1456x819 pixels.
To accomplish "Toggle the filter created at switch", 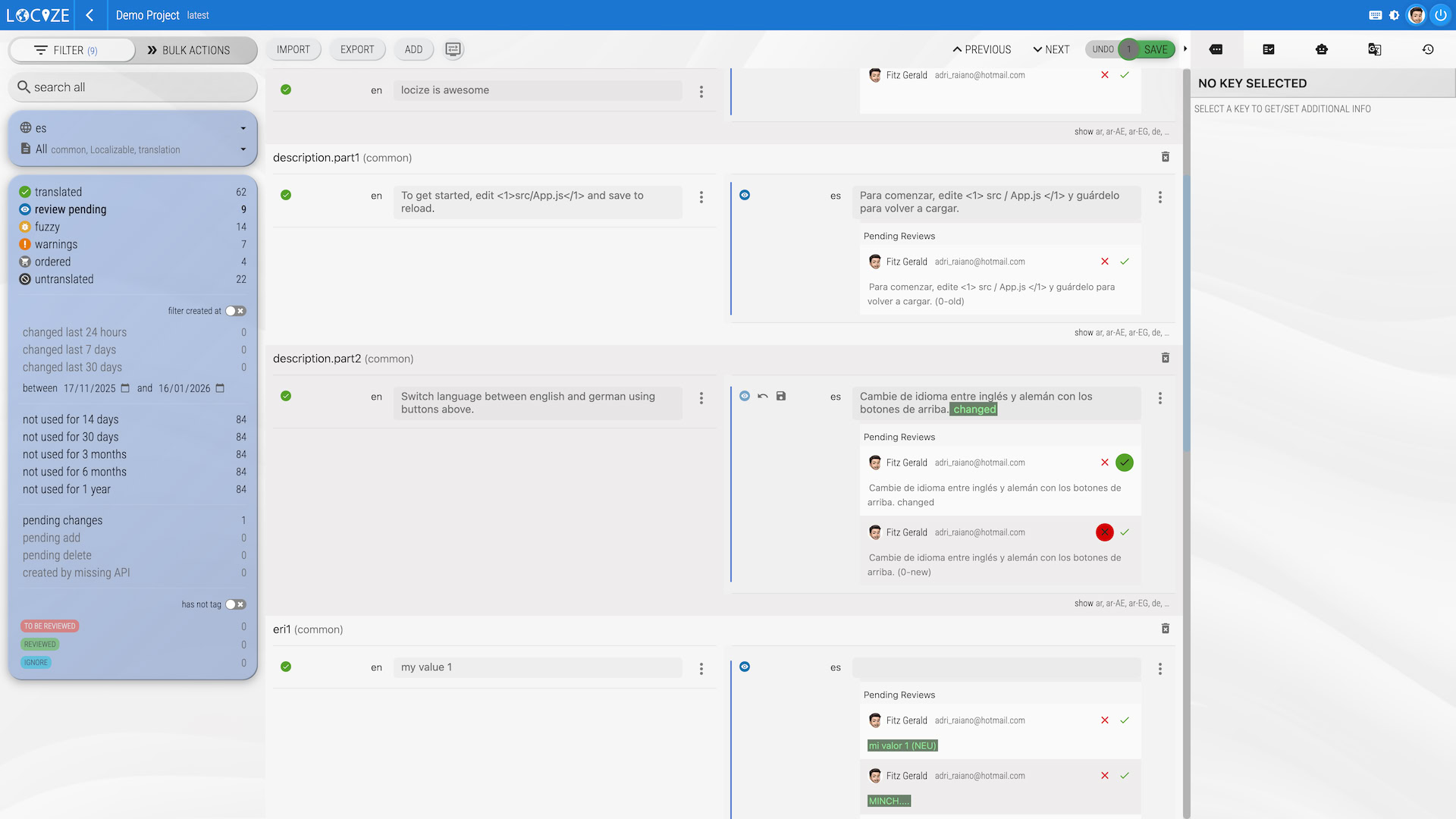I will click(x=235, y=311).
